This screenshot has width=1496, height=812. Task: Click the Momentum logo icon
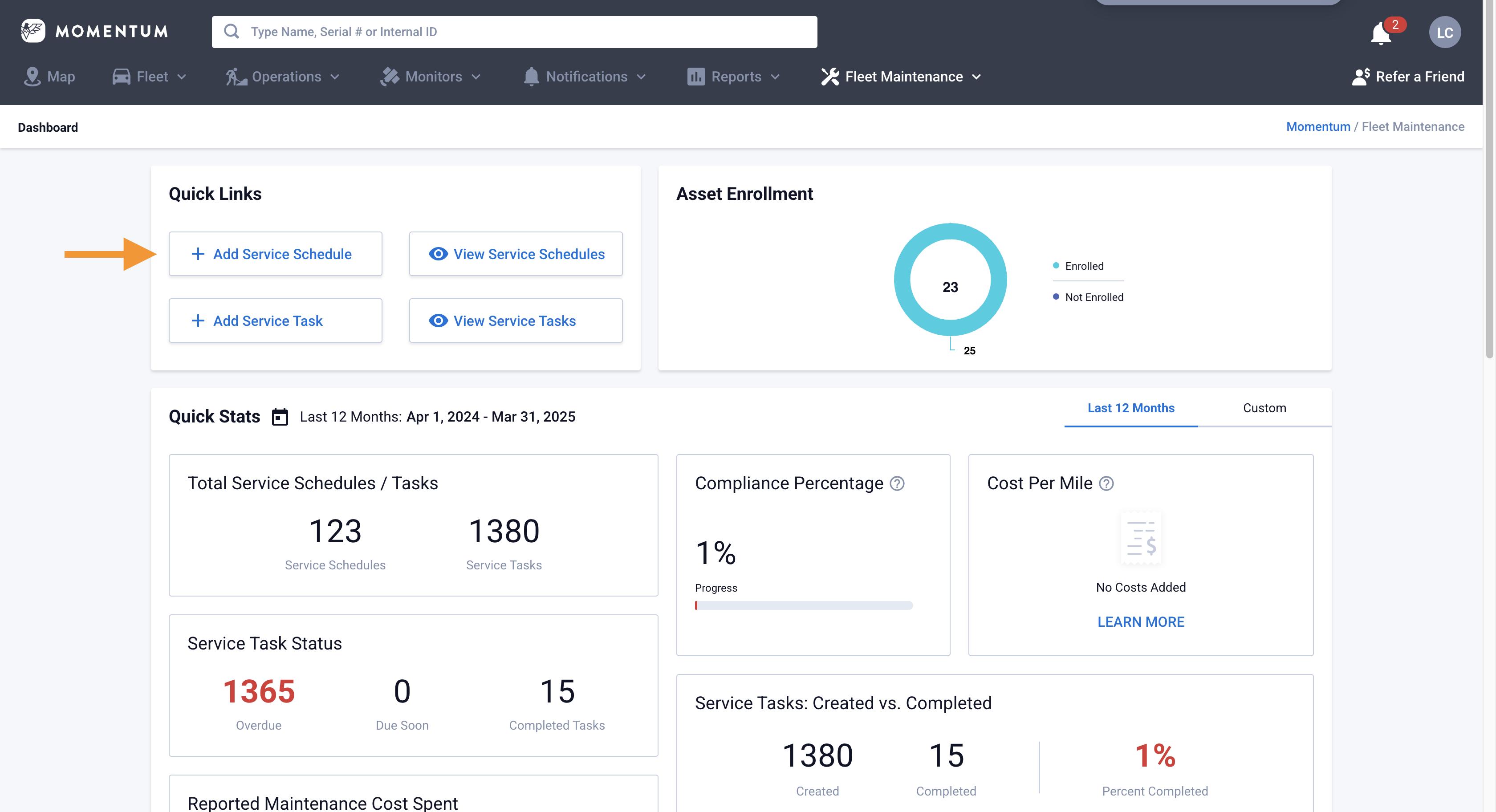point(33,31)
